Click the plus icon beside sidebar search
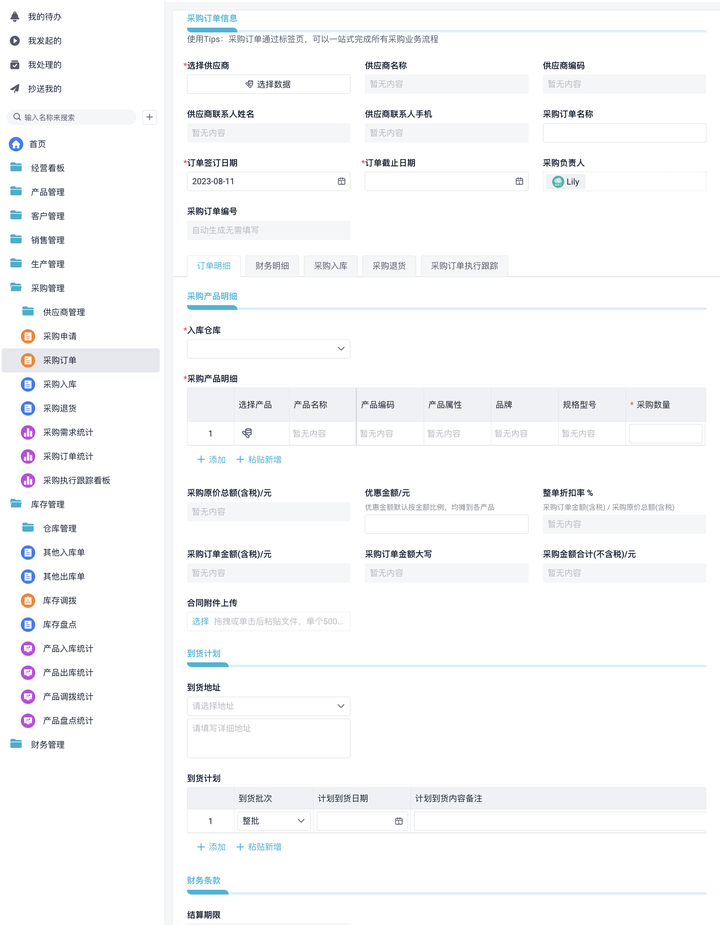Viewport: 720px width, 925px height. tap(149, 117)
